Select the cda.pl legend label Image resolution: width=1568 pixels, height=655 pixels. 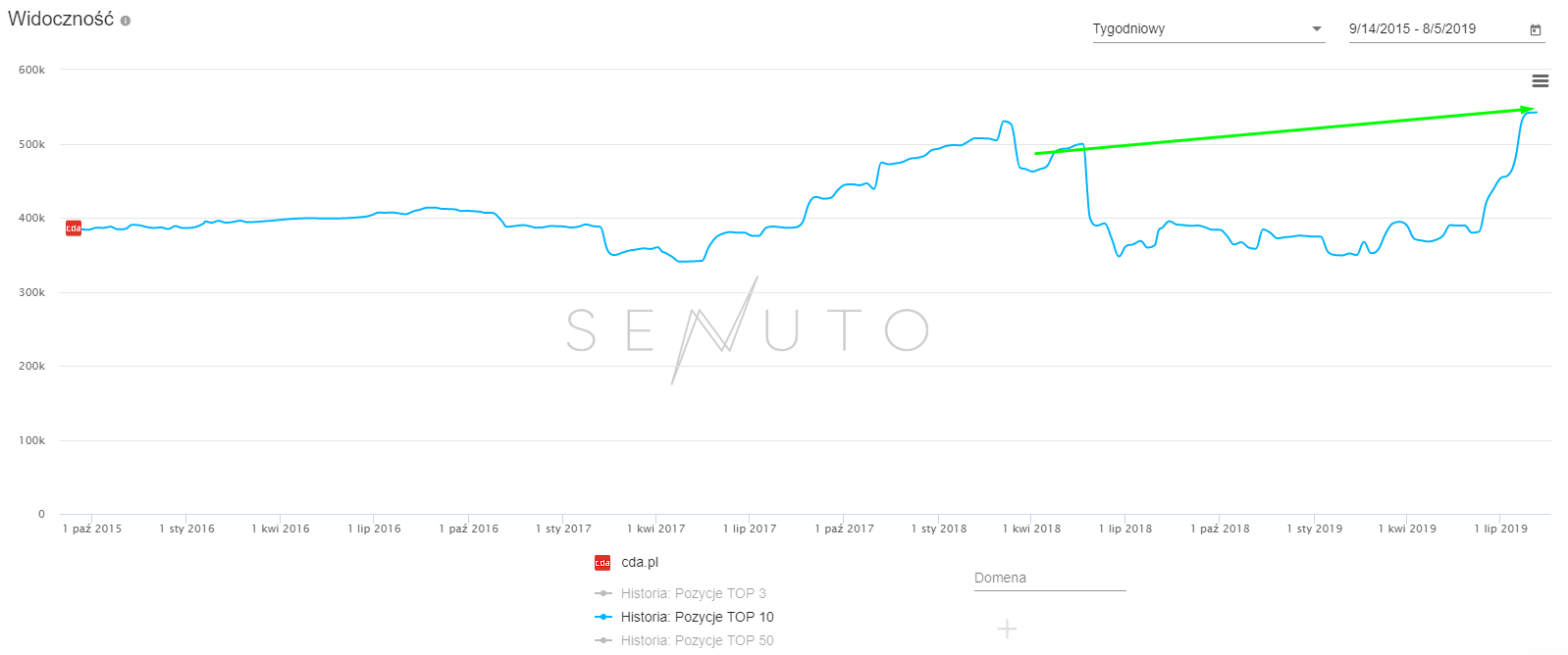pos(640,563)
